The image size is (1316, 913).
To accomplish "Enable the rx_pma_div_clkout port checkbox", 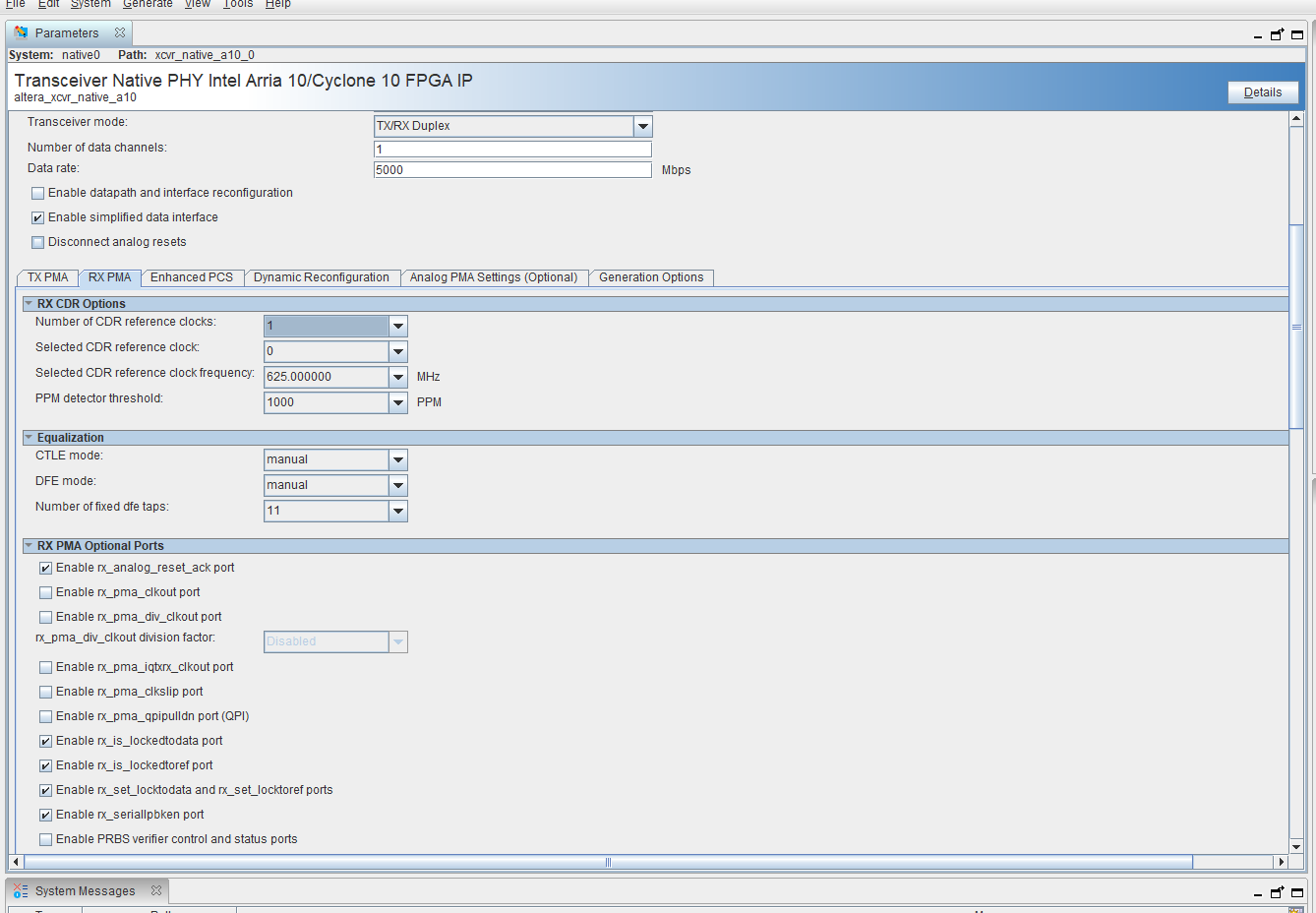I will tap(46, 618).
